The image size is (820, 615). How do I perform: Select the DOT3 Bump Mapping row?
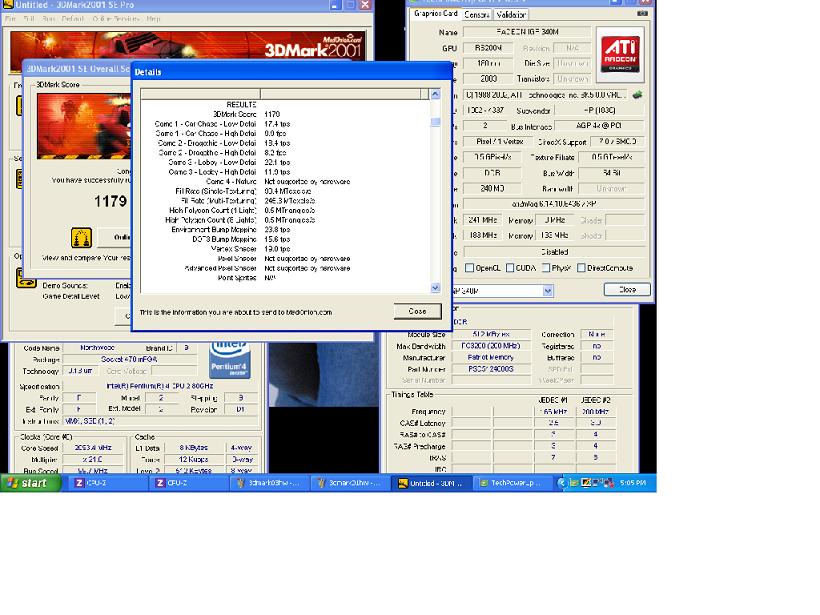point(285,239)
